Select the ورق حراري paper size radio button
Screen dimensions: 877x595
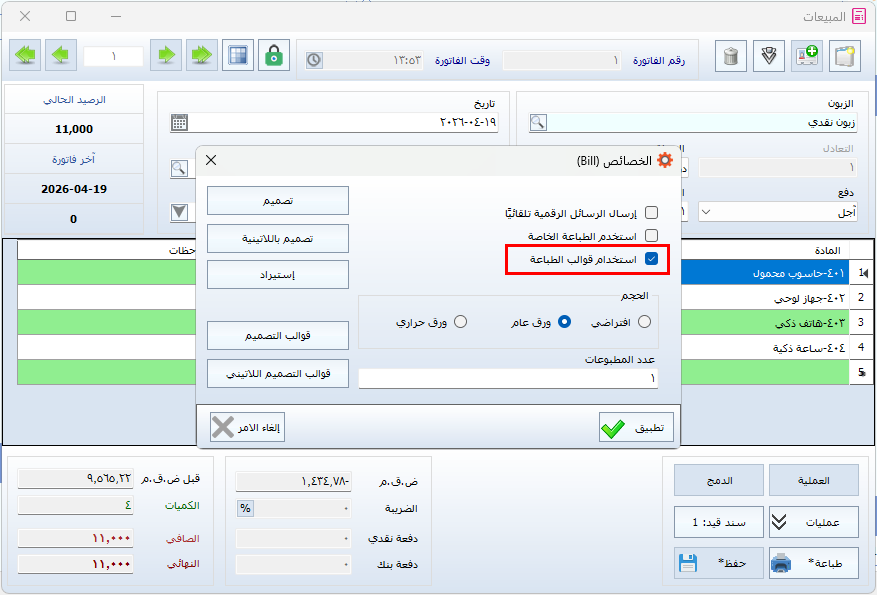click(460, 322)
